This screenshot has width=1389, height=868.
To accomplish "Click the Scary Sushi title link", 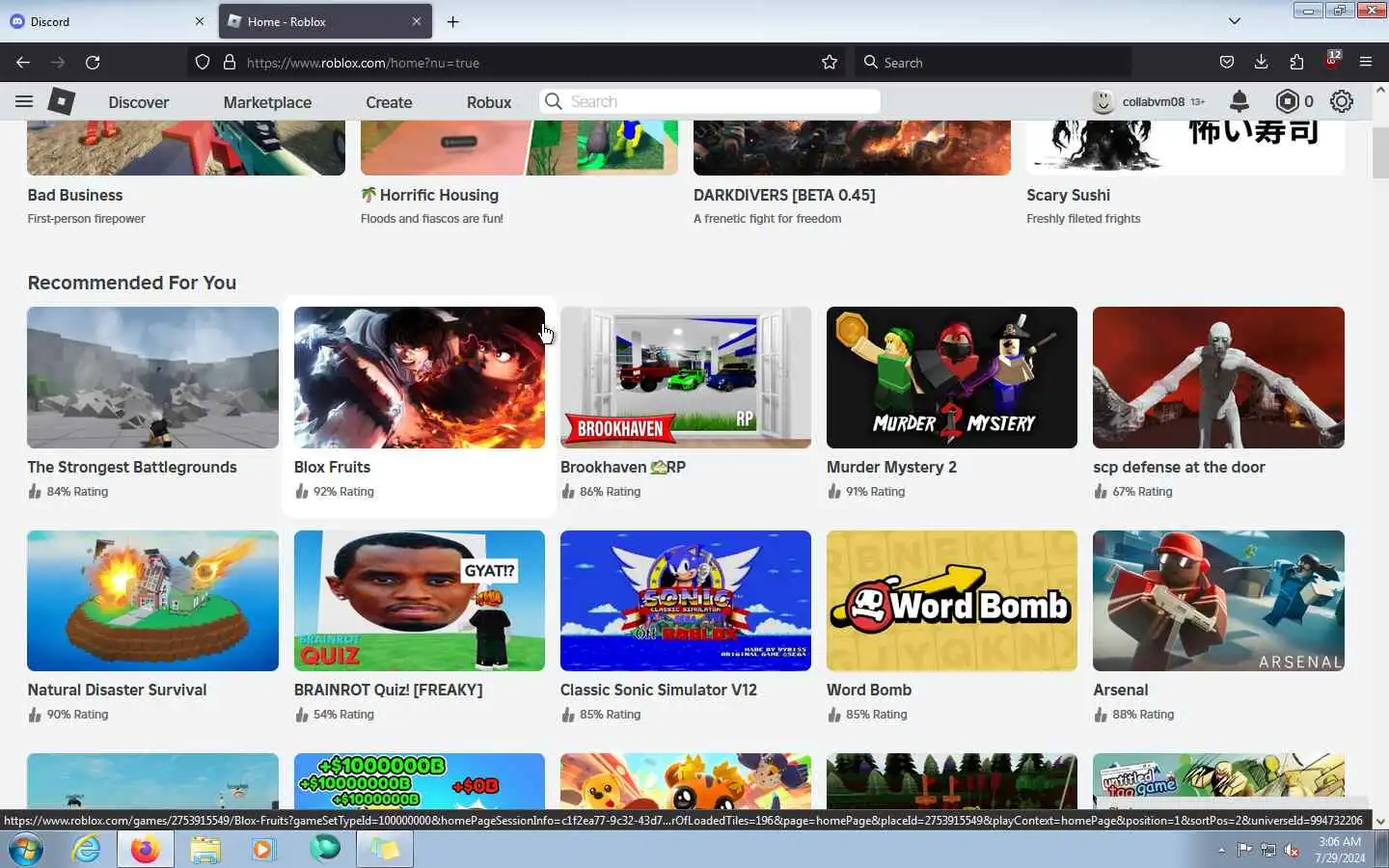I will coord(1068,195).
